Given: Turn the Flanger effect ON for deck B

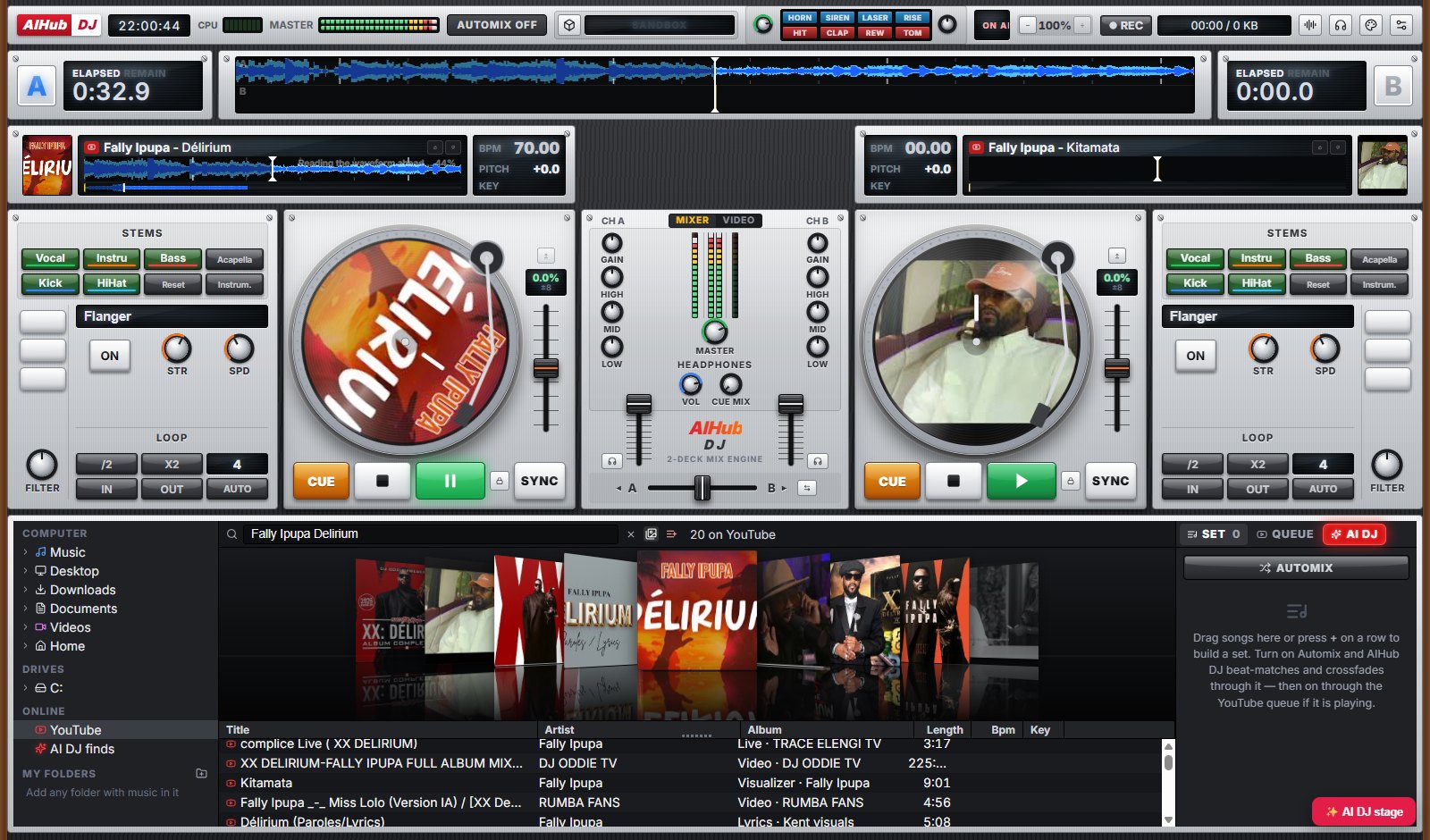Looking at the screenshot, I should tap(1196, 356).
